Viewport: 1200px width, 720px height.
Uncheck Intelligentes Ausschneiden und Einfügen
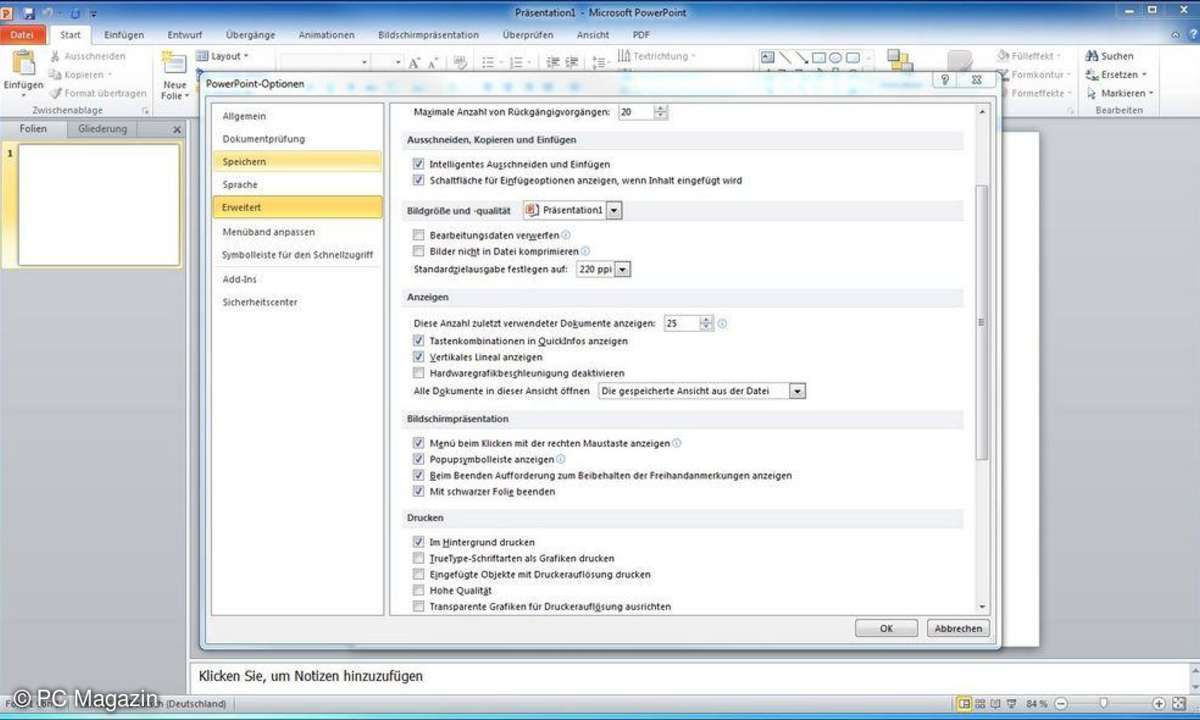coord(419,164)
